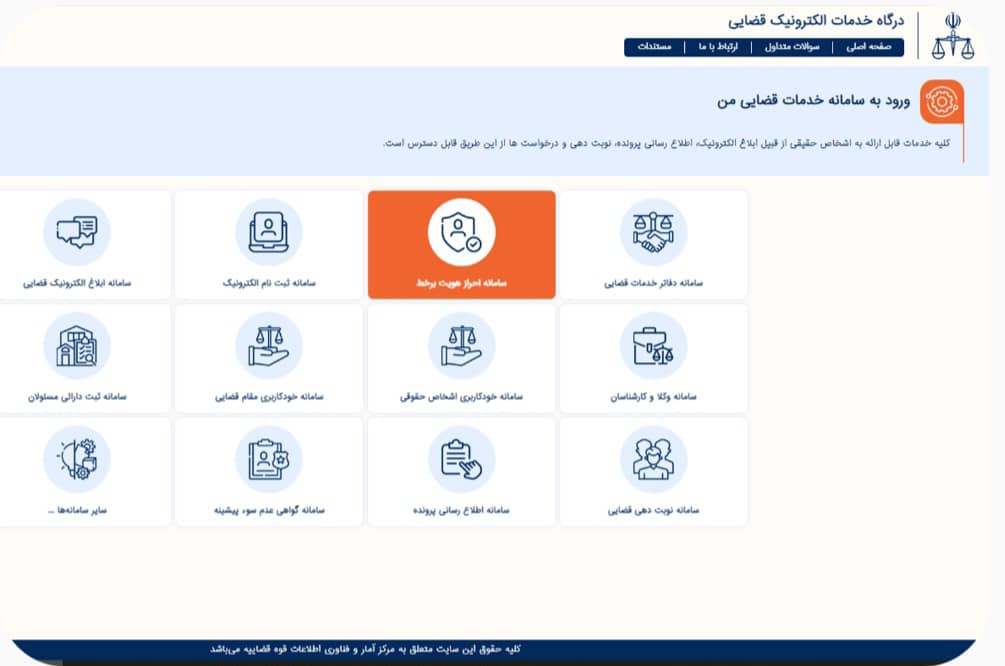Open the سوالات متداول menu item

[x=792, y=47]
